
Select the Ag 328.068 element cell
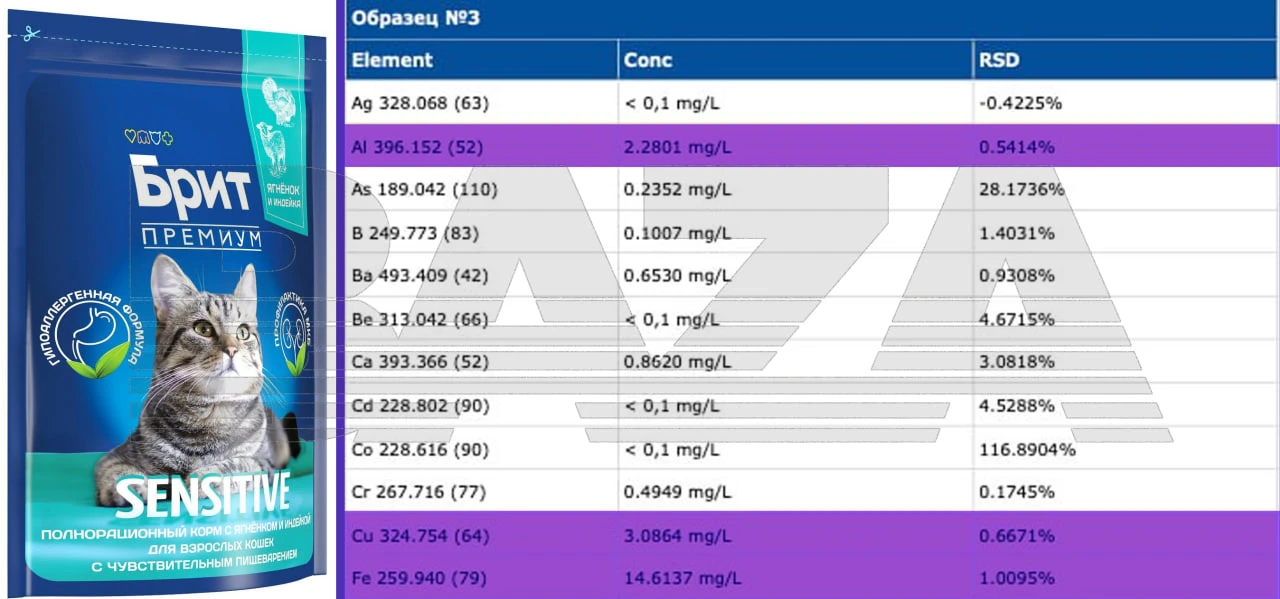420,103
